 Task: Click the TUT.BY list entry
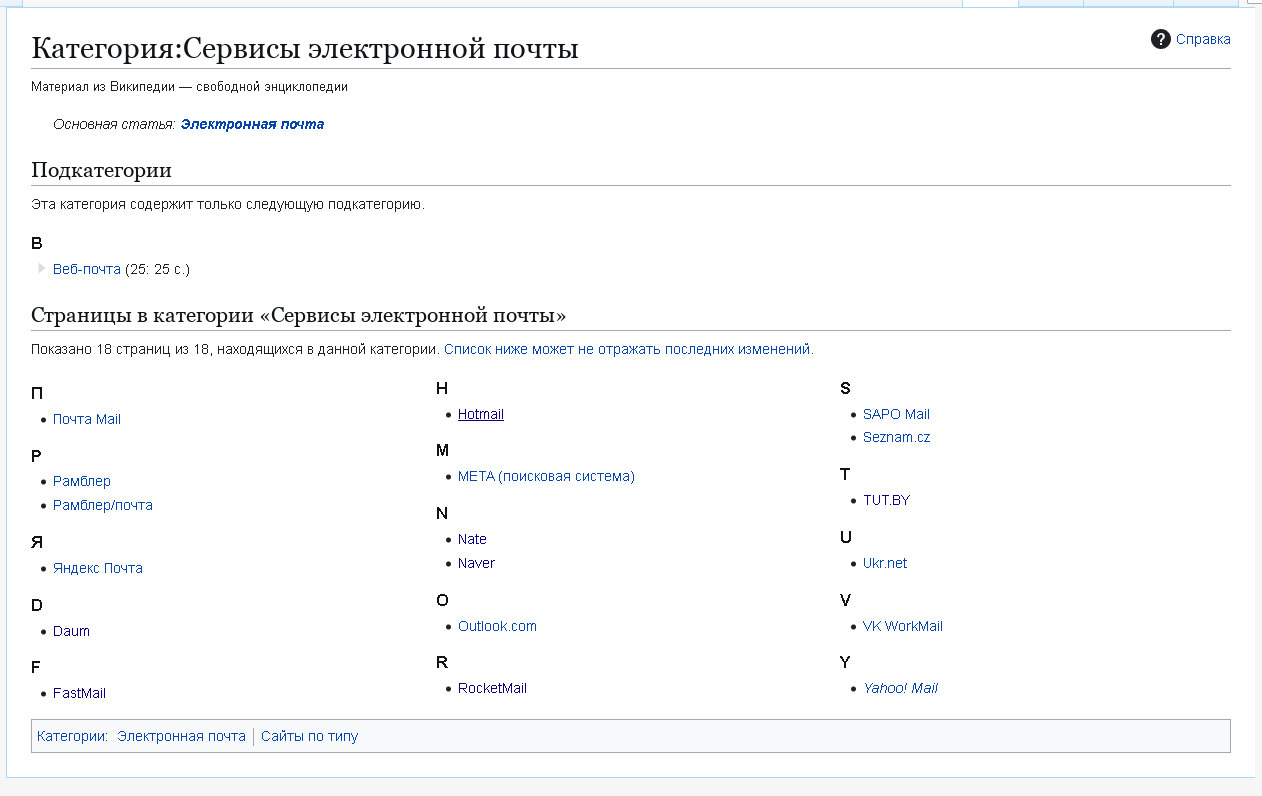886,500
